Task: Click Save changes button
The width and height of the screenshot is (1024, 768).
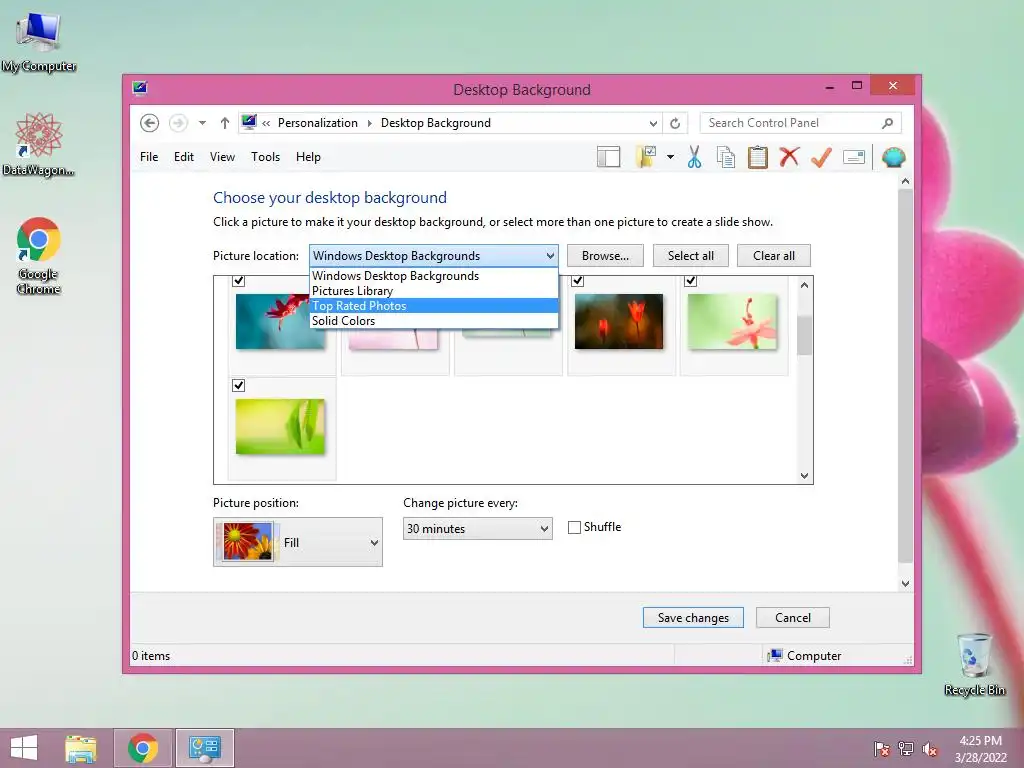Action: 693,618
